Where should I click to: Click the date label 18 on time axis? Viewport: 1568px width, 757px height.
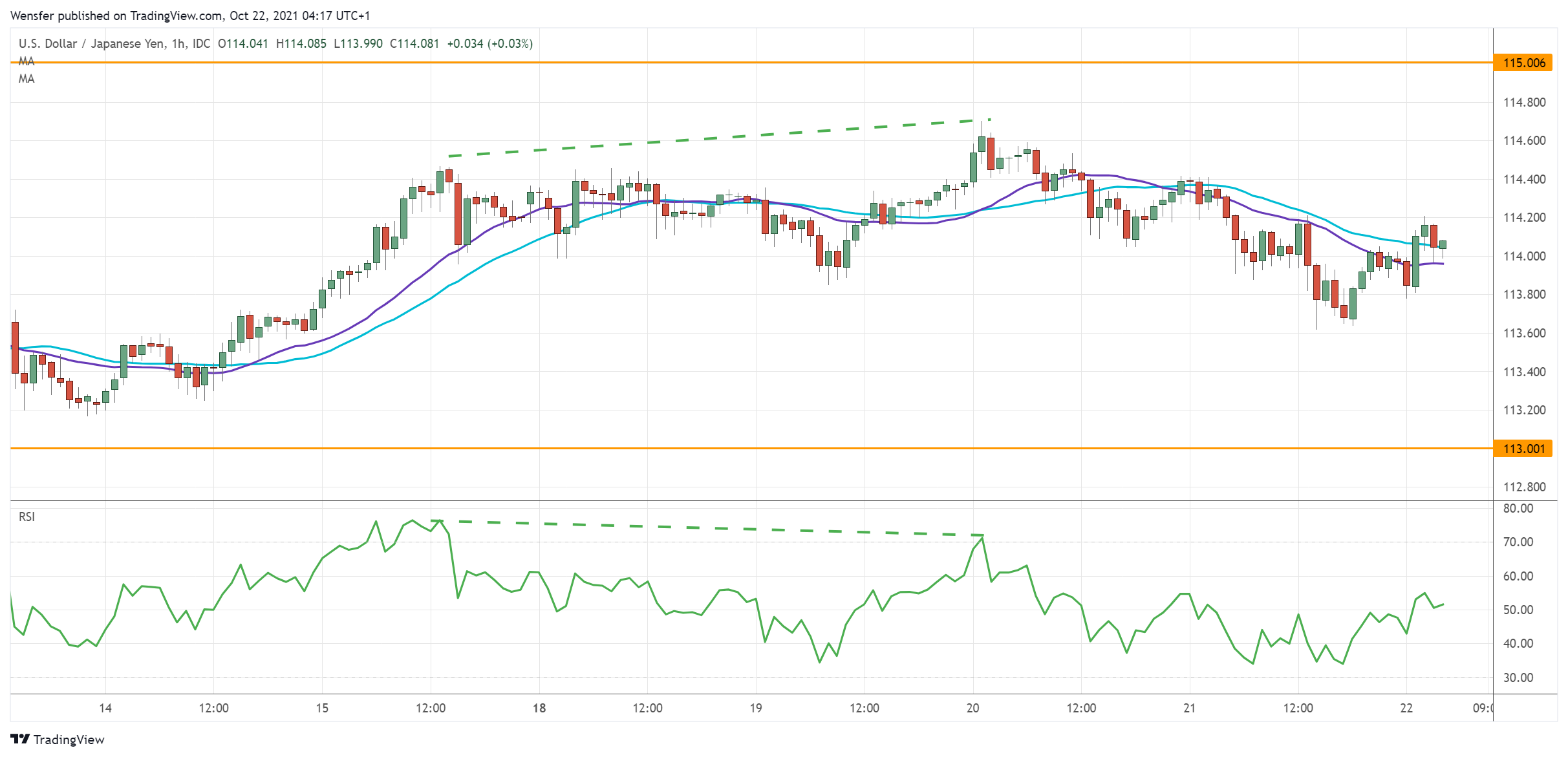coord(539,708)
